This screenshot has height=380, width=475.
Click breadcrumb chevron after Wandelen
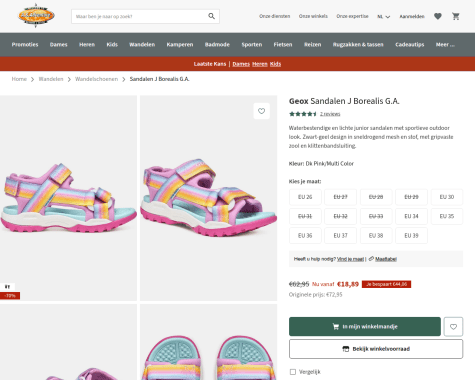point(69,79)
